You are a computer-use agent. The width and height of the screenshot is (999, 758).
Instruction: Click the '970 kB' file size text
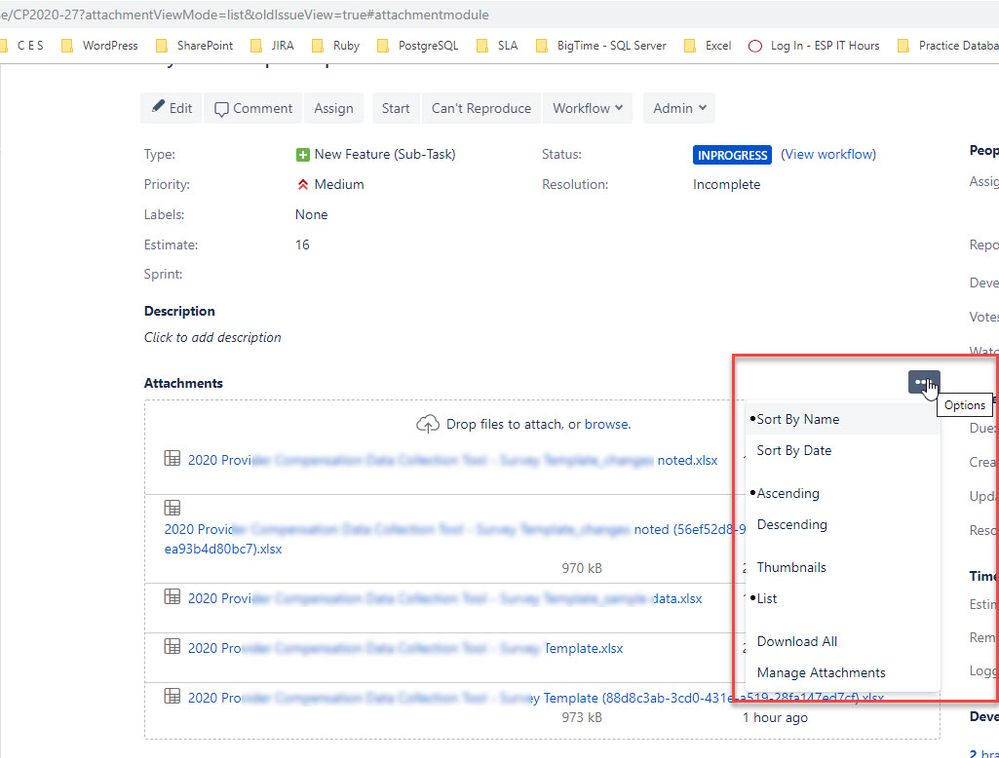582,568
